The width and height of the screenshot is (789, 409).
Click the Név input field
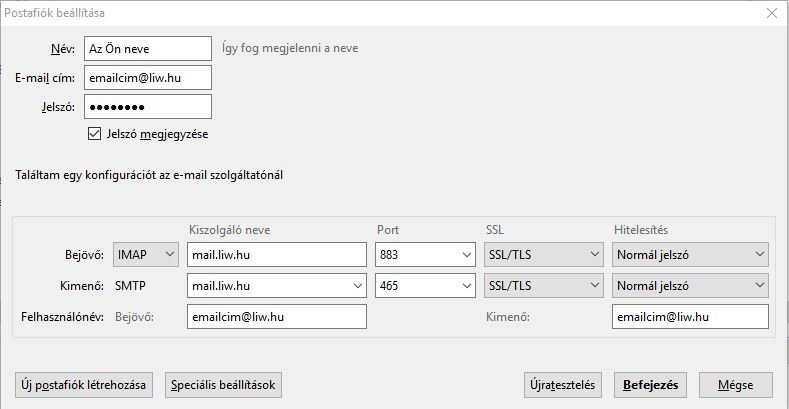point(148,48)
